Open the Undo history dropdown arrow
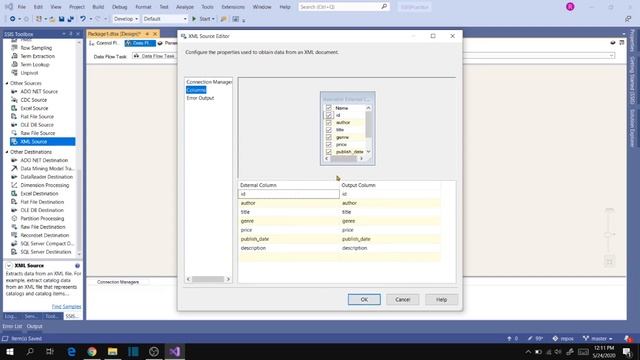This screenshot has height=360, width=640. click(x=90, y=19)
